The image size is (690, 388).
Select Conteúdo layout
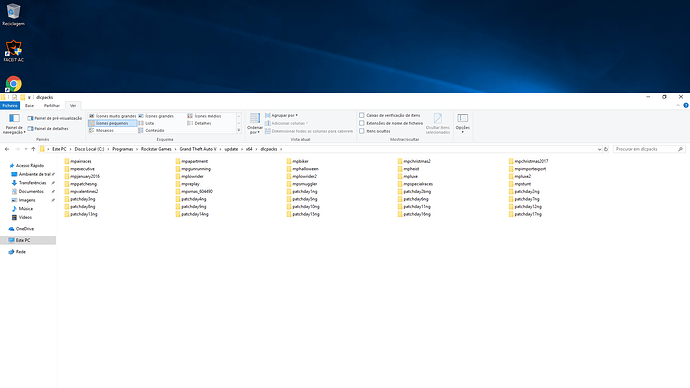tap(151, 130)
